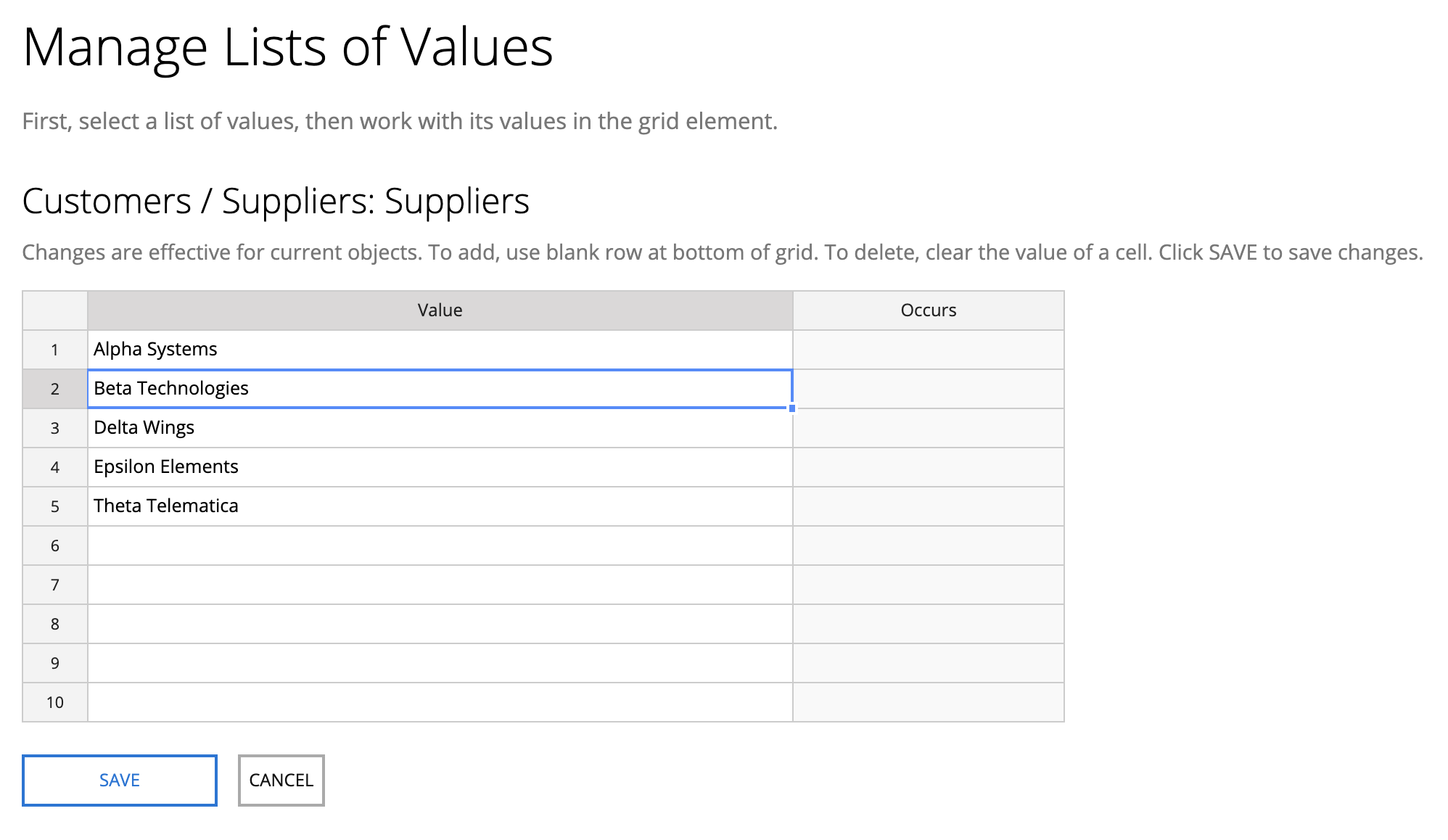Select the Alpha Systems cell
The width and height of the screenshot is (1448, 840).
click(x=440, y=350)
